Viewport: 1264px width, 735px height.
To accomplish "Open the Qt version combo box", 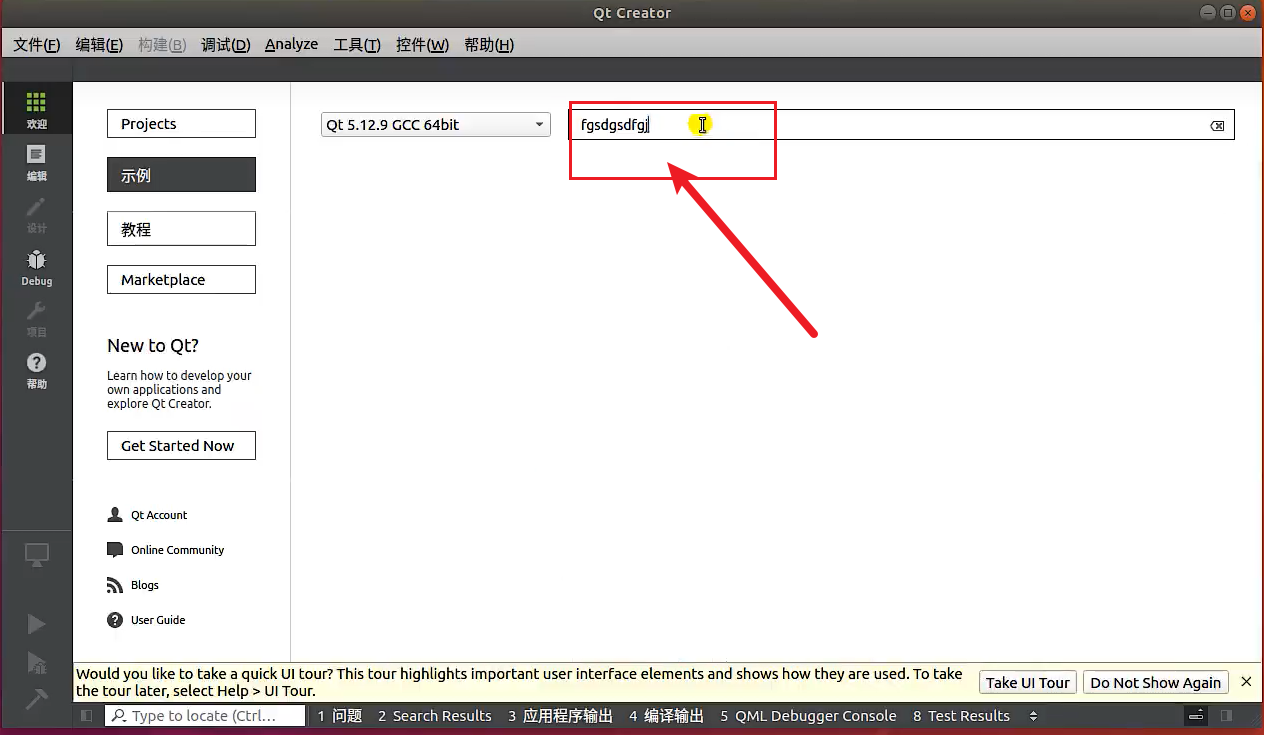I will 435,125.
